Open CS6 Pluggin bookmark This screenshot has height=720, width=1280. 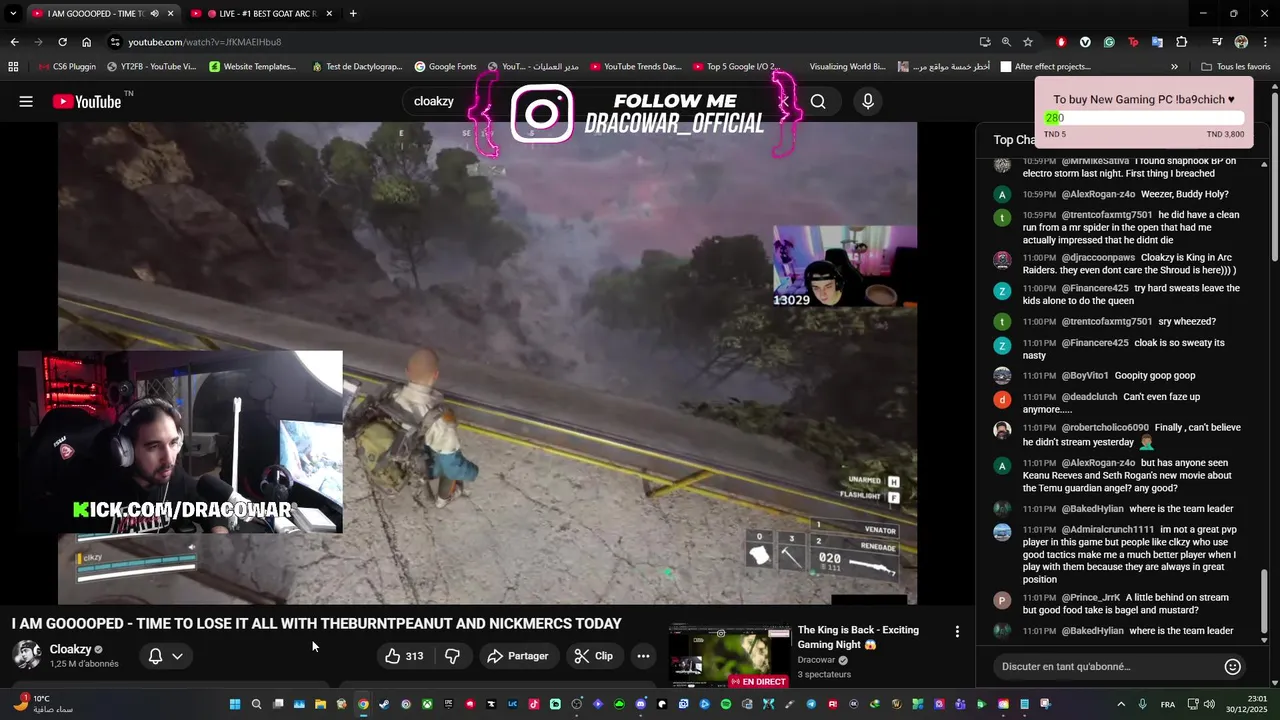click(67, 67)
